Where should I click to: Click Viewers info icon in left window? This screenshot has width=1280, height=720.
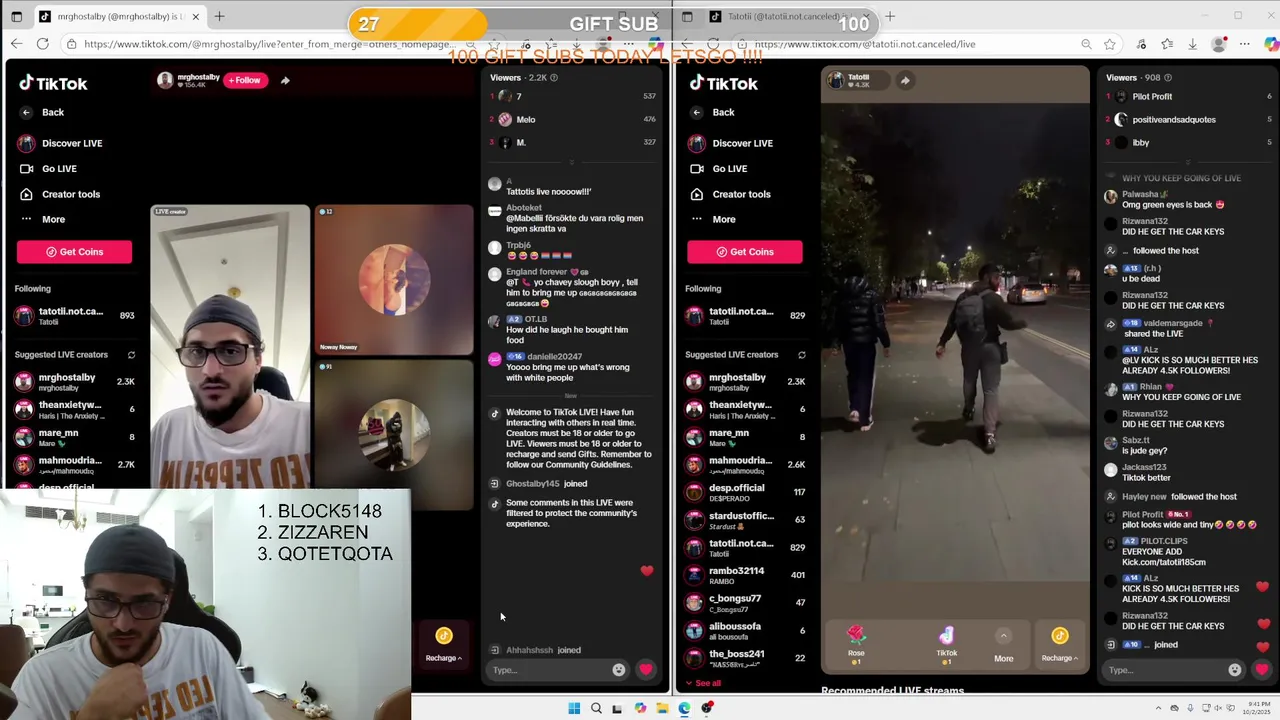coord(554,77)
